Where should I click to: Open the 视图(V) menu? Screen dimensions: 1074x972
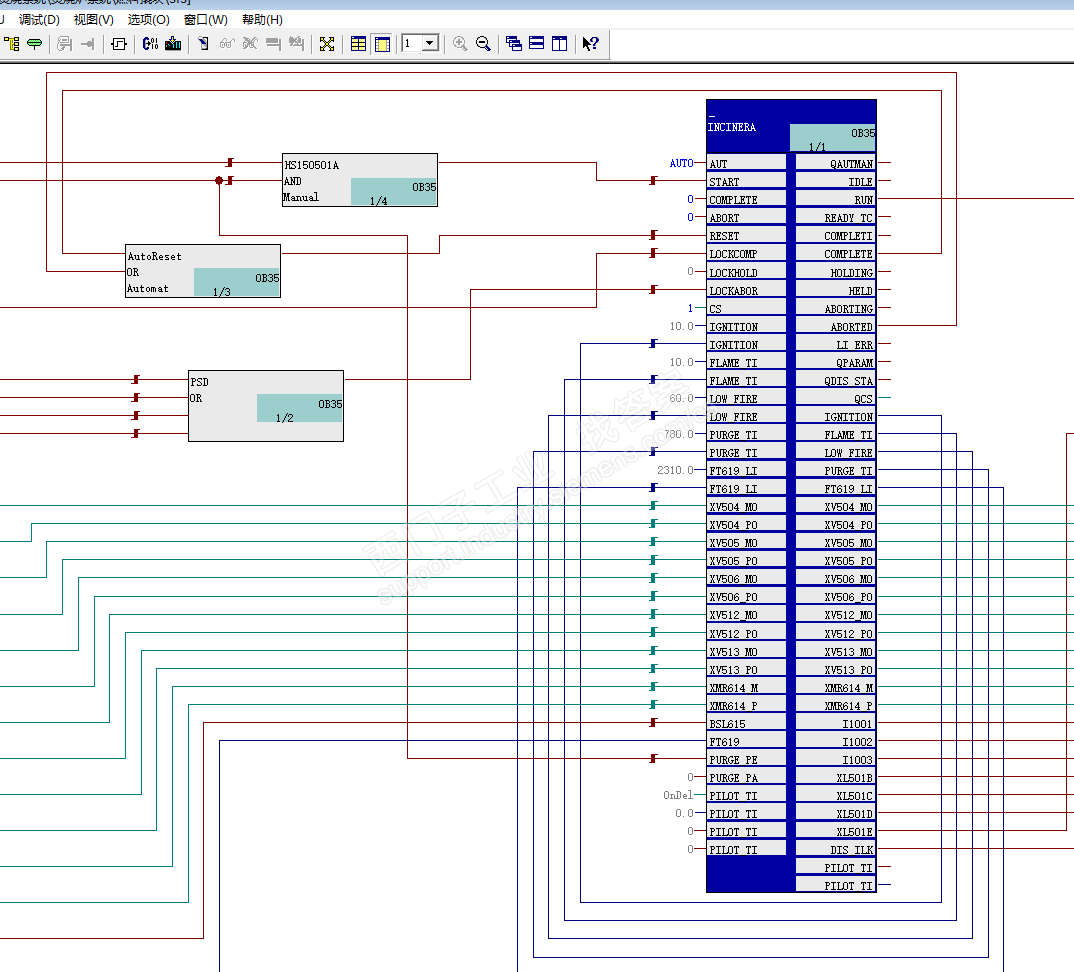click(93, 19)
